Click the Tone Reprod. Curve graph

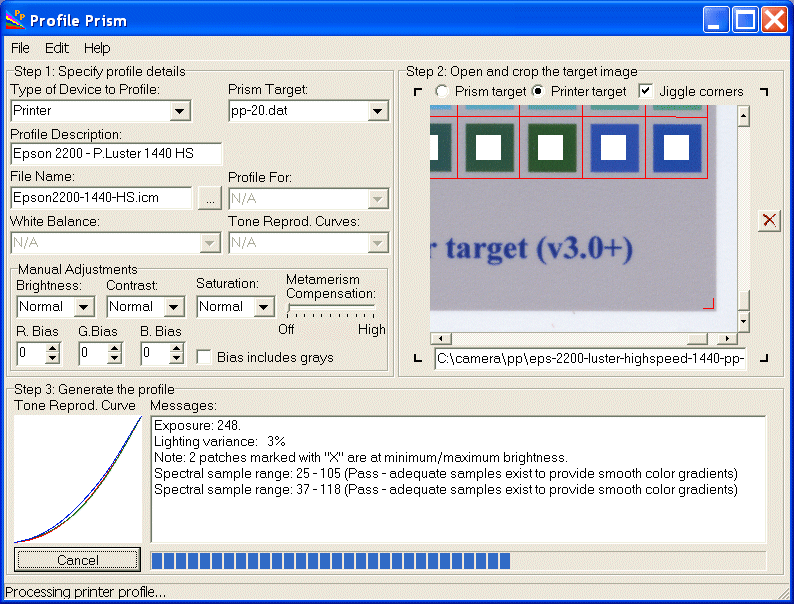click(x=78, y=479)
